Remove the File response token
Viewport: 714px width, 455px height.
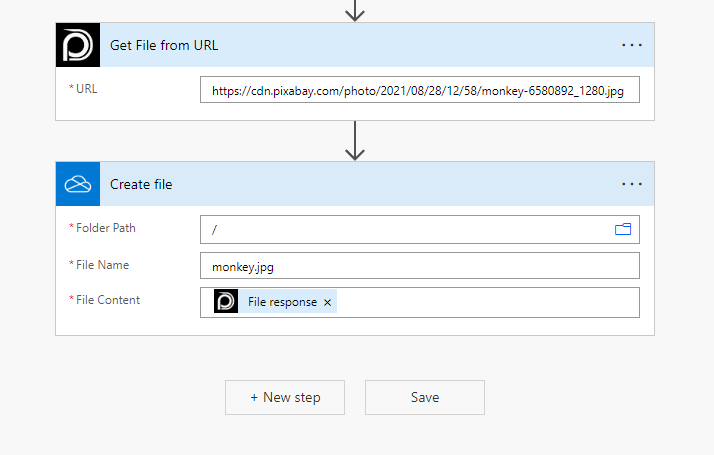pyautogui.click(x=328, y=302)
